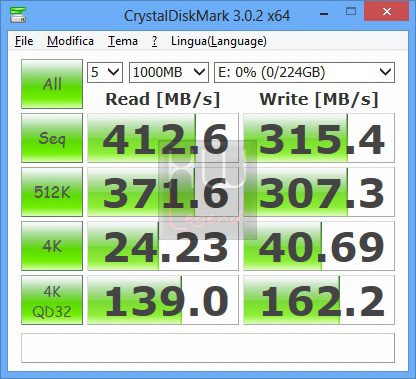Click the empty comment text field at bottom
Image resolution: width=416 pixels, height=379 pixels.
pyautogui.click(x=208, y=348)
